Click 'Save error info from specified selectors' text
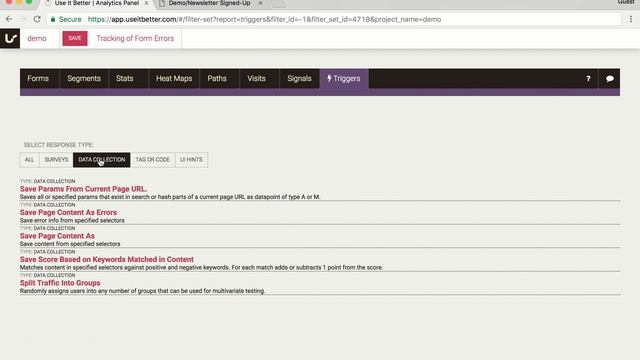This screenshot has width=640, height=360. click(x=72, y=220)
